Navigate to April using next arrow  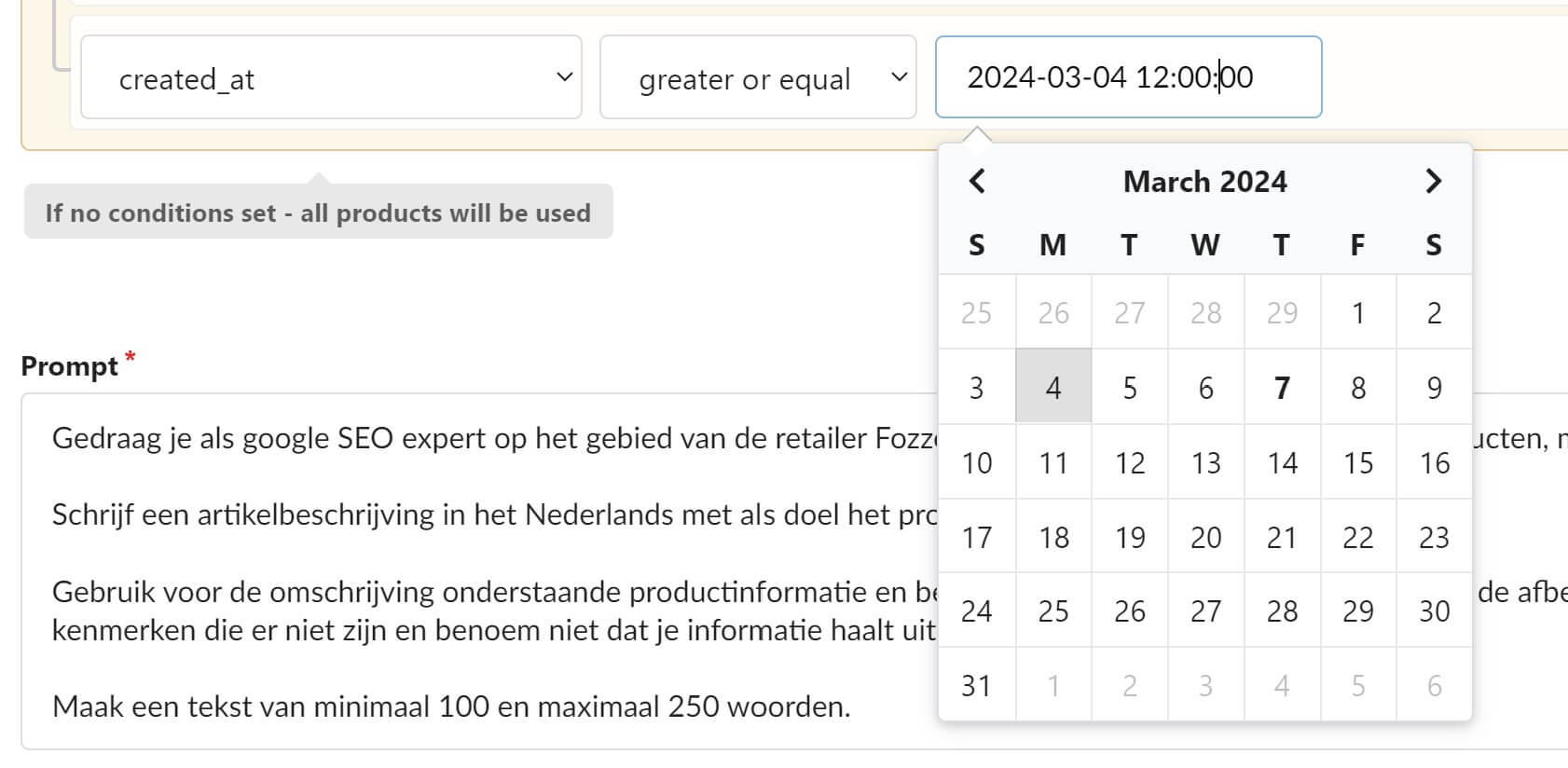(1433, 182)
